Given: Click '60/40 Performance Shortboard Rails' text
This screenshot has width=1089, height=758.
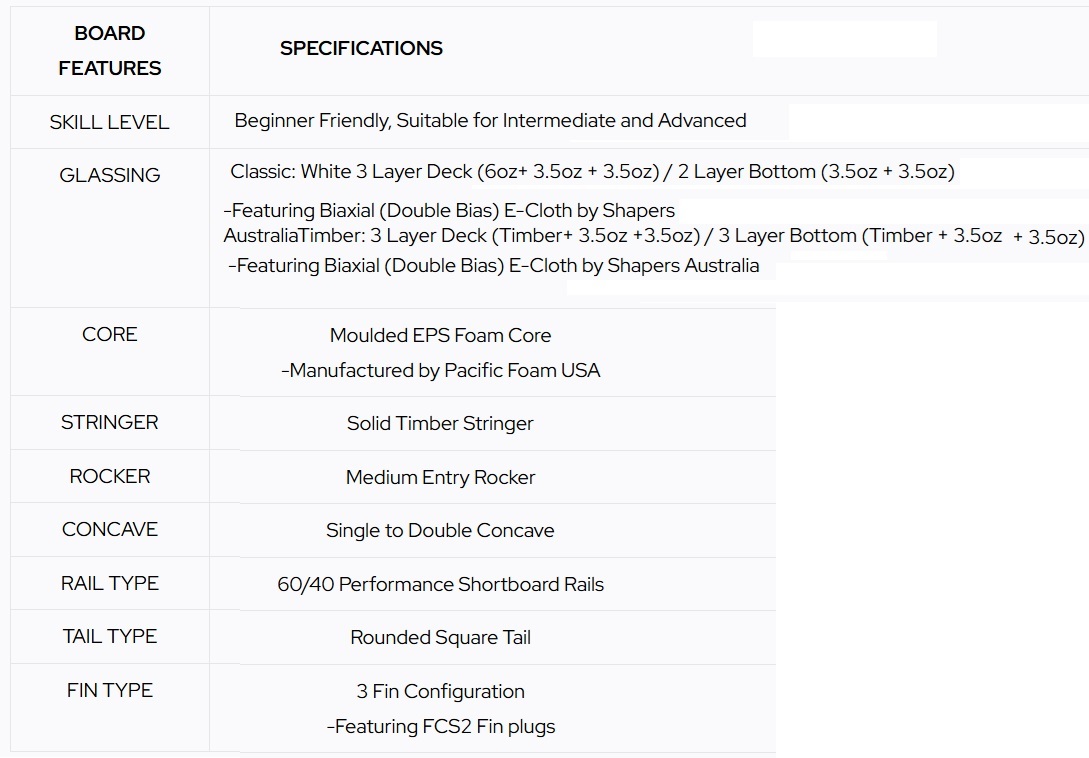Looking at the screenshot, I should click(x=440, y=584).
